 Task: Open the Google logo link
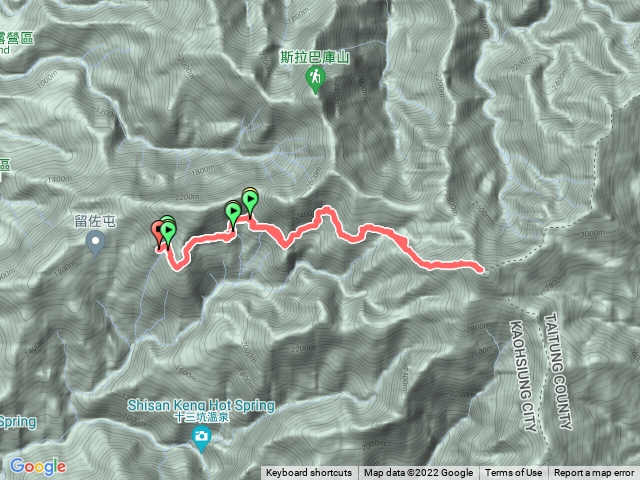point(38,467)
